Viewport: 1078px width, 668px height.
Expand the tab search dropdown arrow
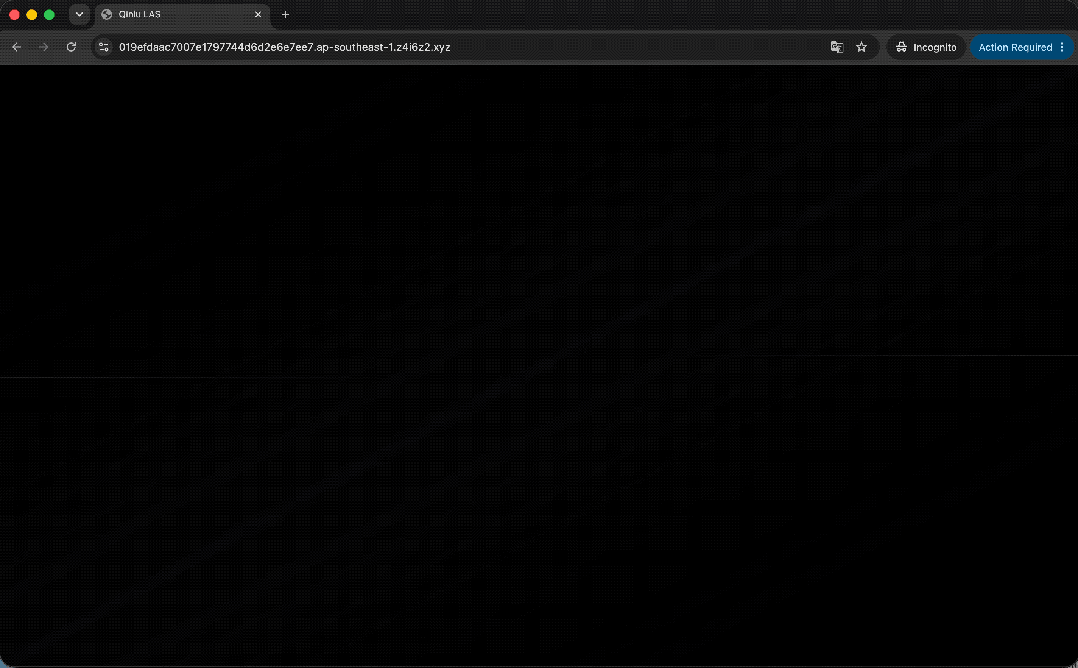[x=79, y=14]
